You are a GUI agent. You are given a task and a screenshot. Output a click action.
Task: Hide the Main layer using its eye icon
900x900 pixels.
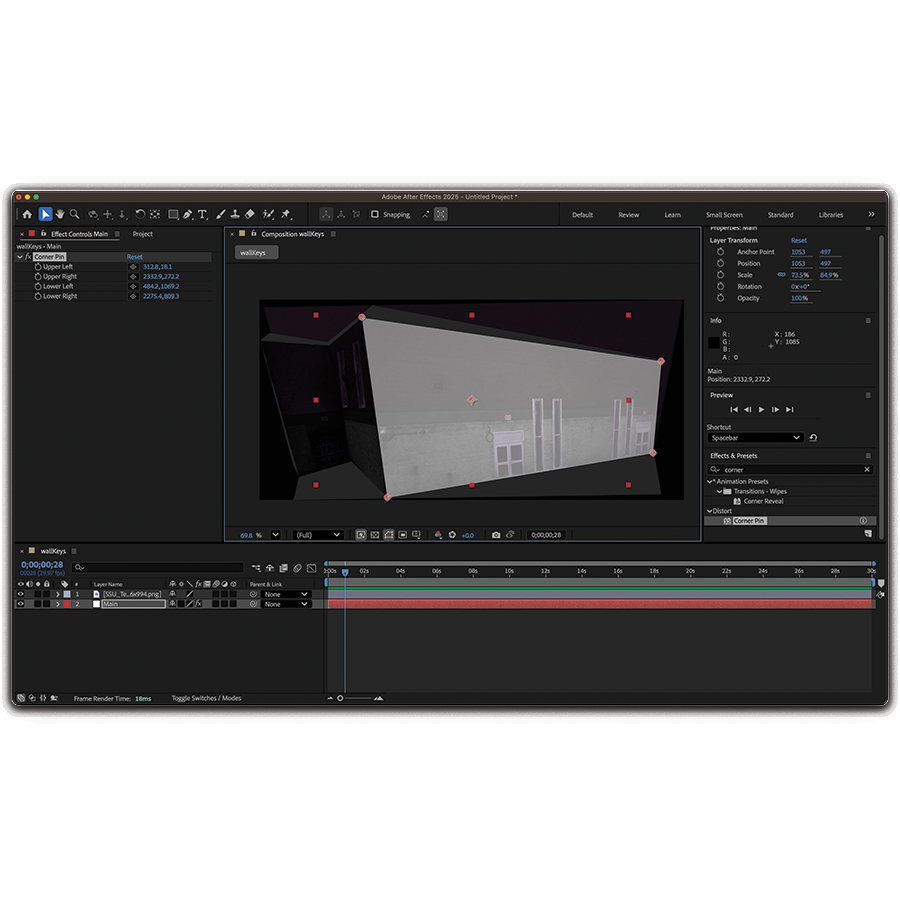click(x=20, y=604)
